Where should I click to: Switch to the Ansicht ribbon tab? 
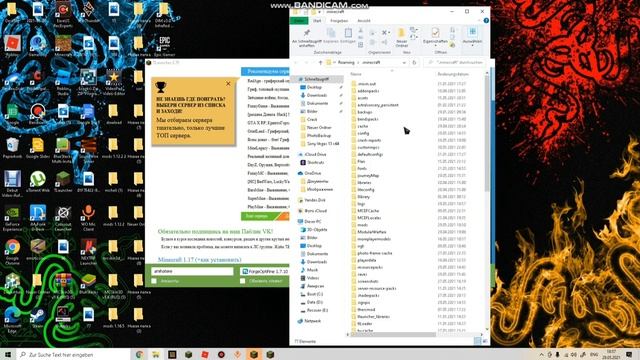pyautogui.click(x=364, y=20)
